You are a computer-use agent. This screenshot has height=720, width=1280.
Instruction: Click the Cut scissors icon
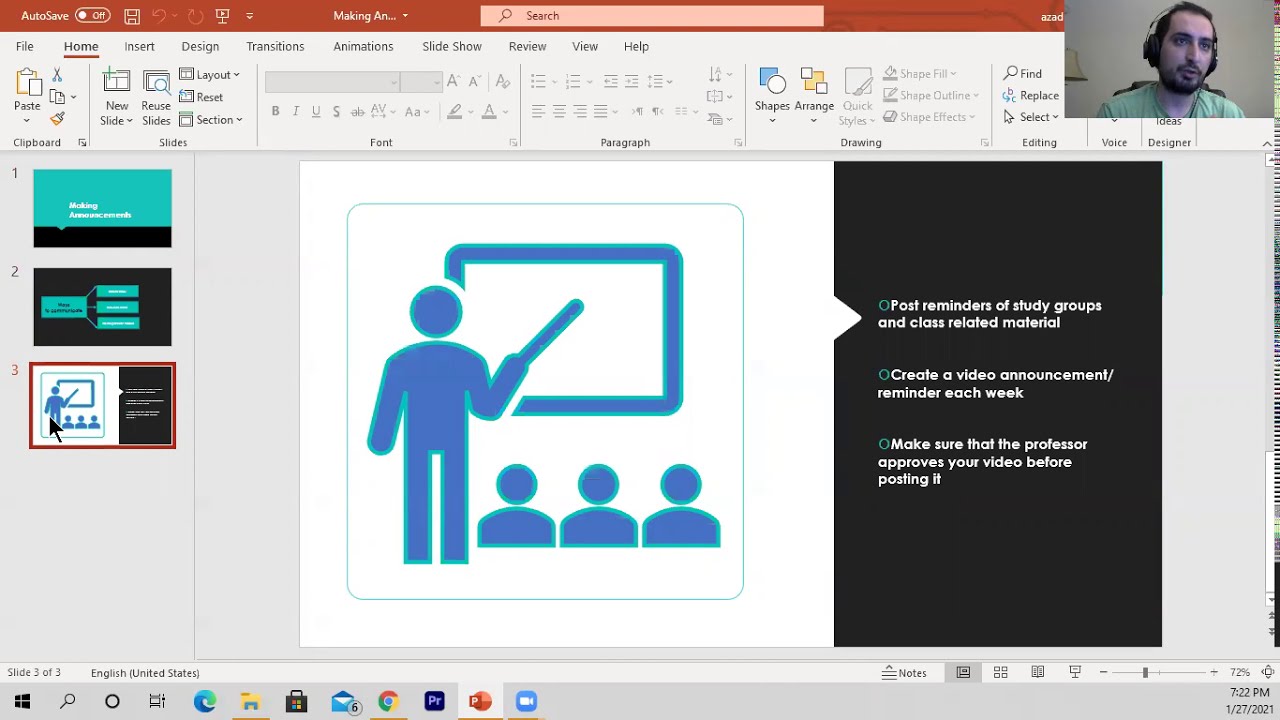(57, 75)
